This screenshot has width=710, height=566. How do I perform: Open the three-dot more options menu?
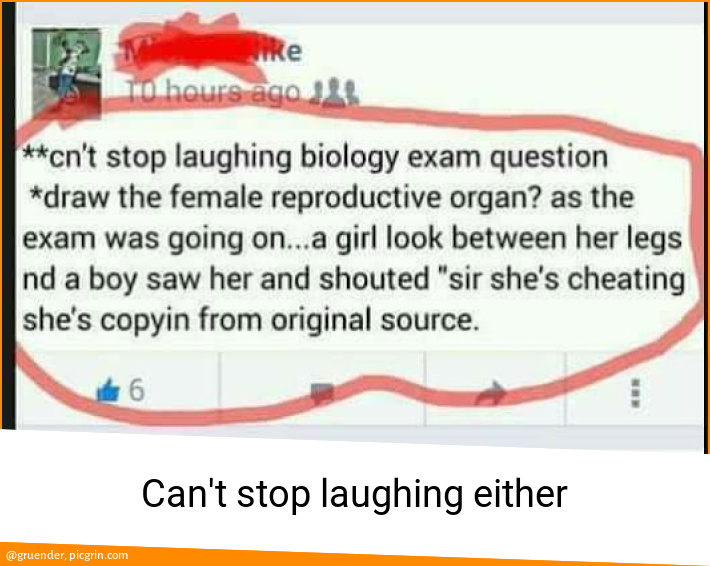click(x=636, y=393)
